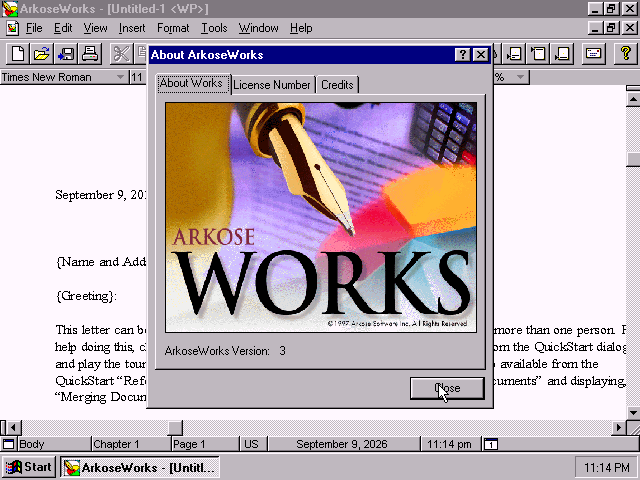This screenshot has width=640, height=480.
Task: Click the horizontal scrollbar left arrow
Action: [13, 427]
